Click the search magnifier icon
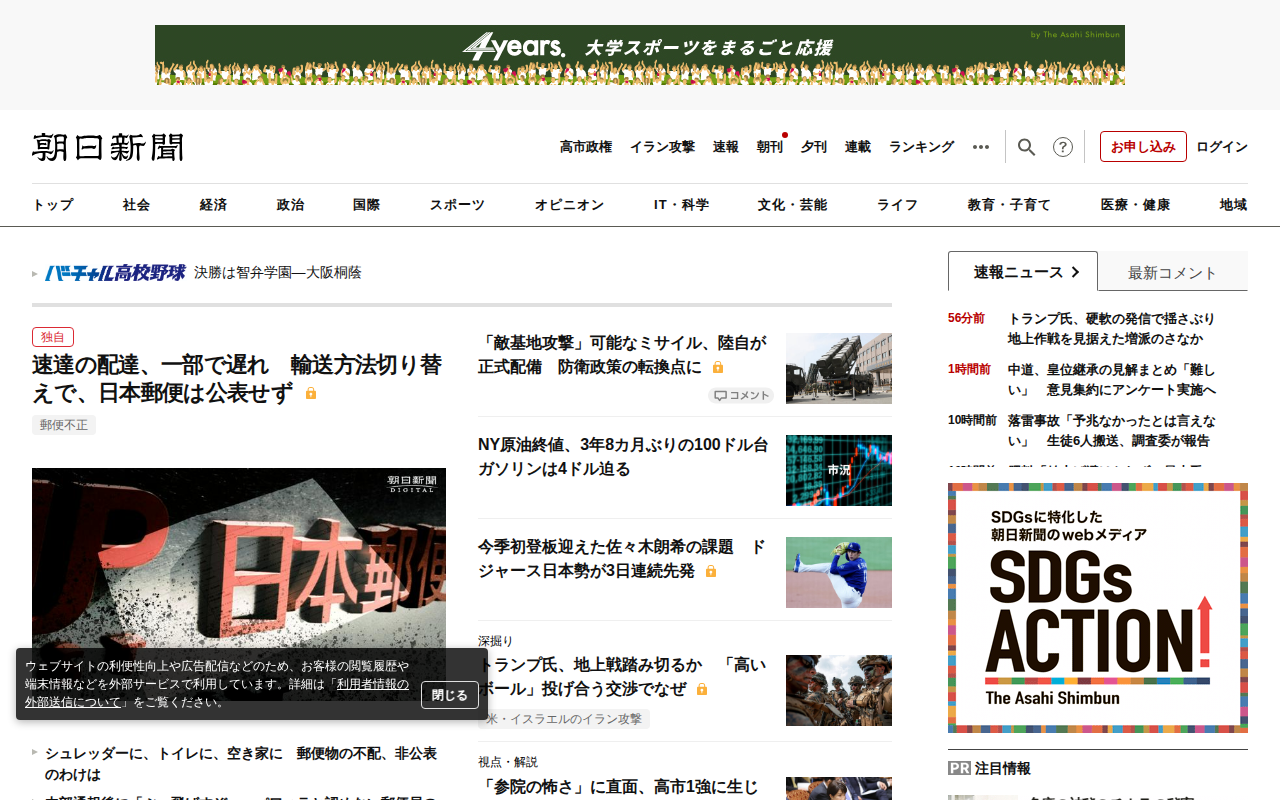The height and width of the screenshot is (800, 1280). [1026, 147]
